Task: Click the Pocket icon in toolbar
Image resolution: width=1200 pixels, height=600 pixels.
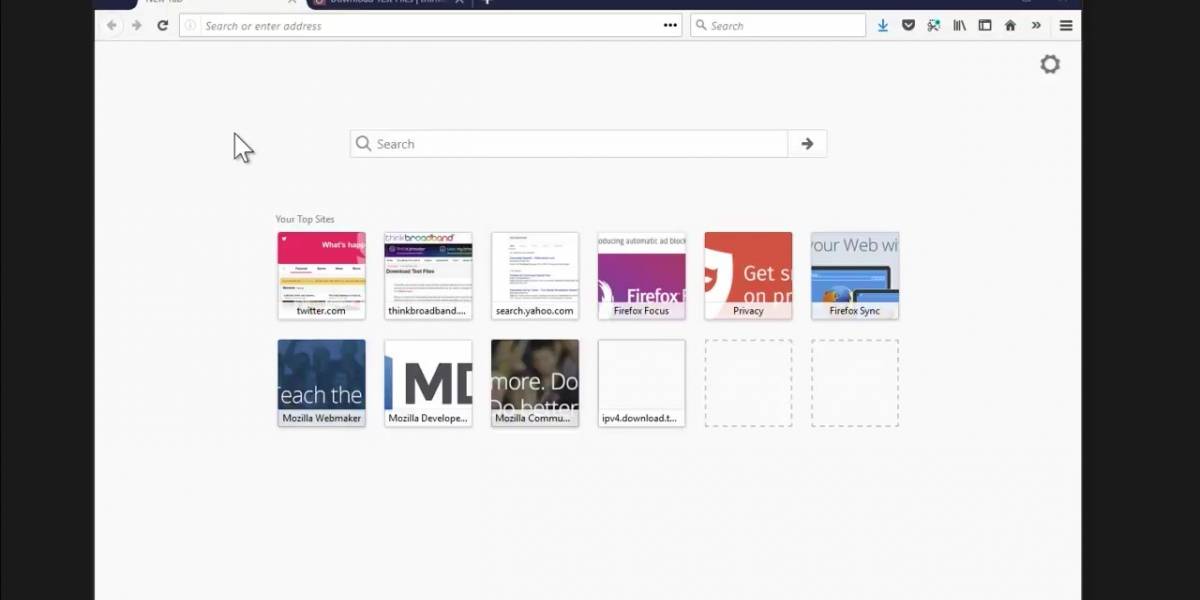Action: pyautogui.click(x=908, y=26)
